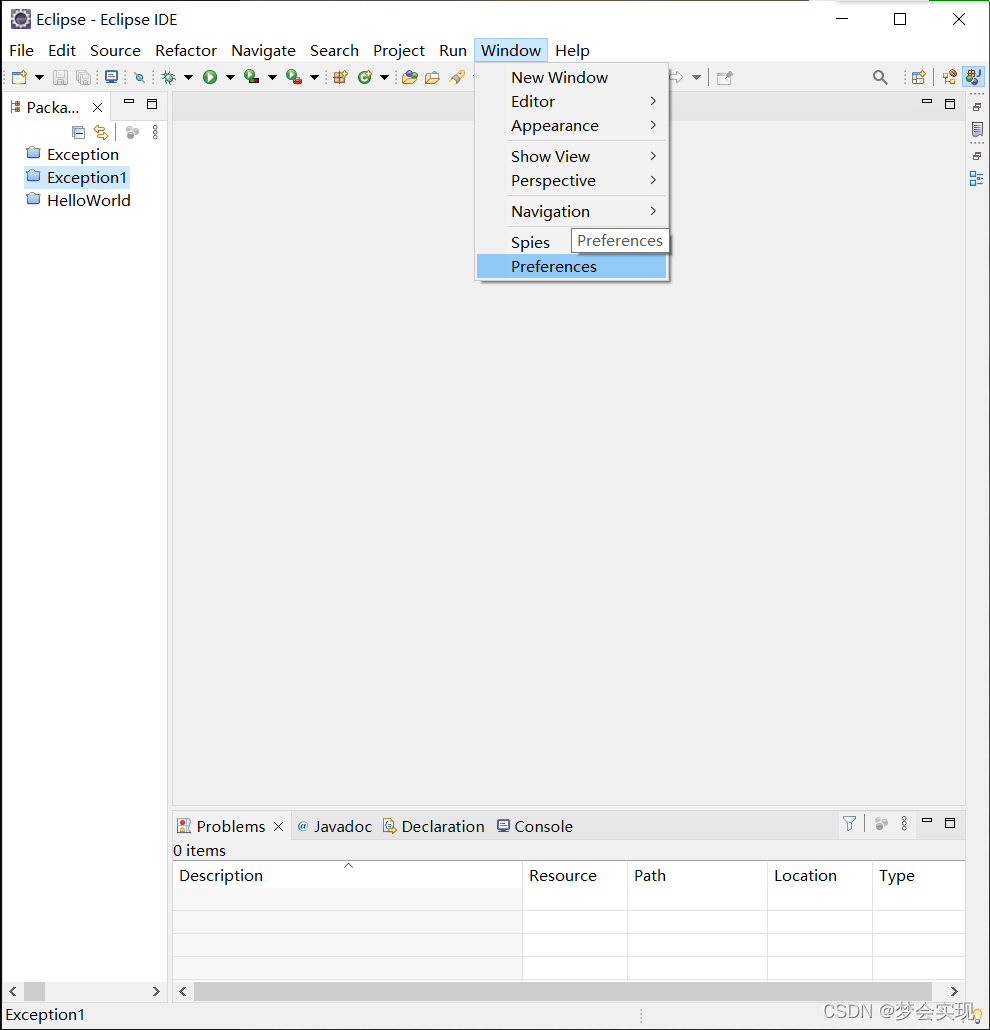
Task: Sort by Description column header
Action: click(x=348, y=875)
